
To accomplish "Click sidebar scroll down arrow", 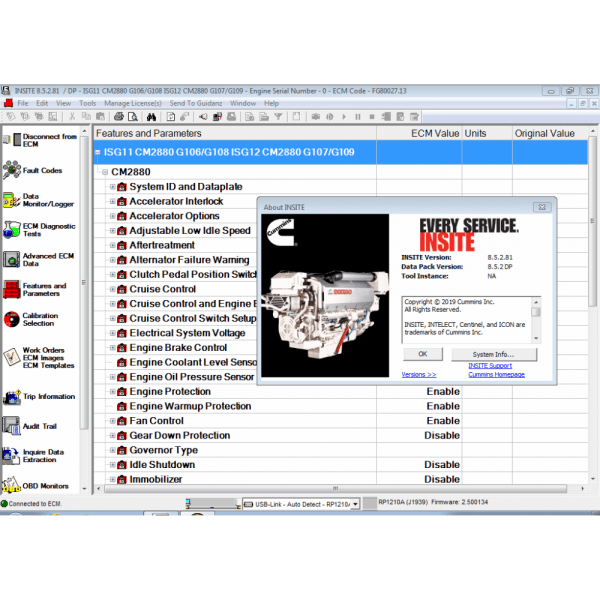I will [x=85, y=489].
